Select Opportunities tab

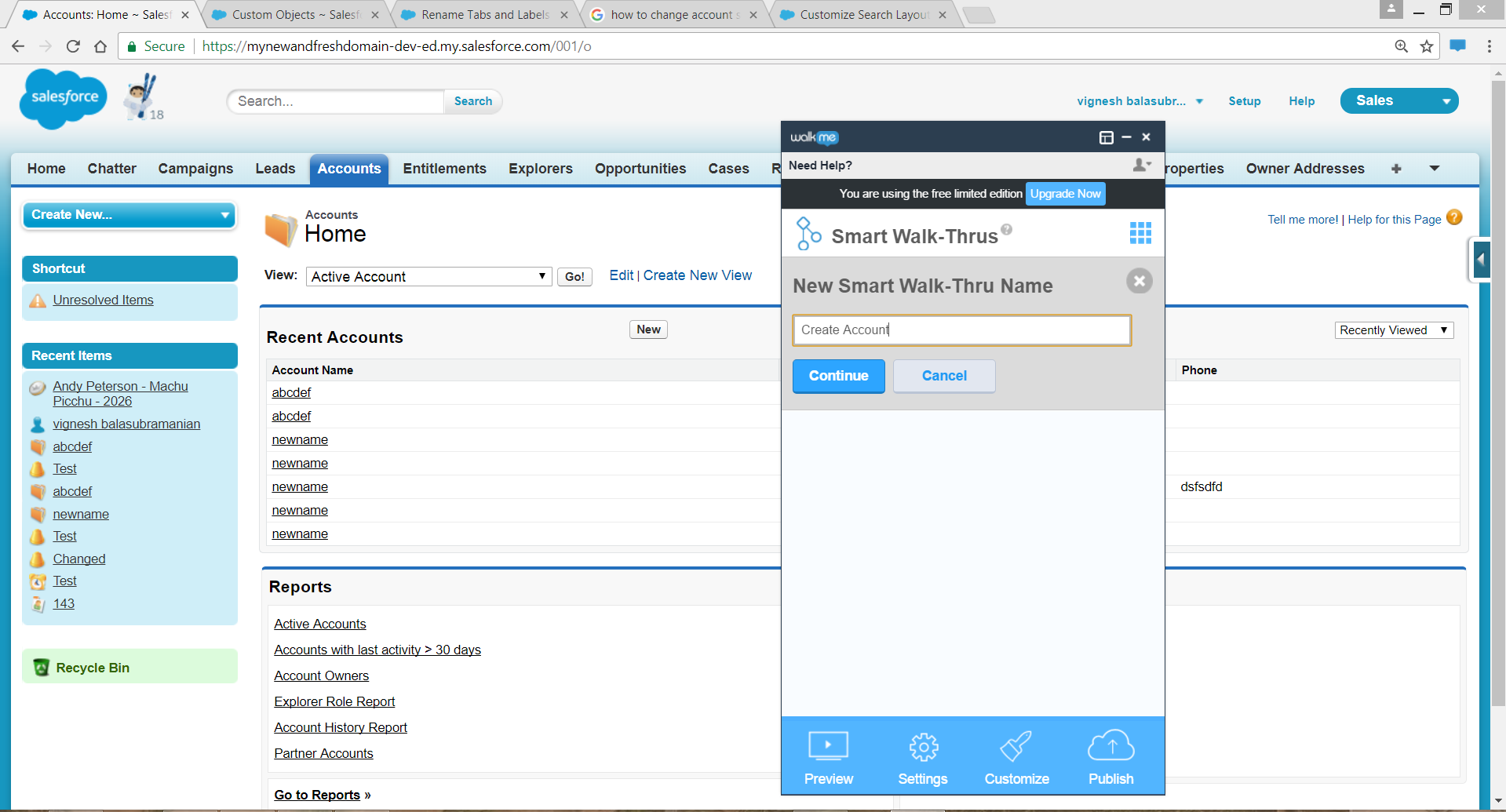[640, 169]
